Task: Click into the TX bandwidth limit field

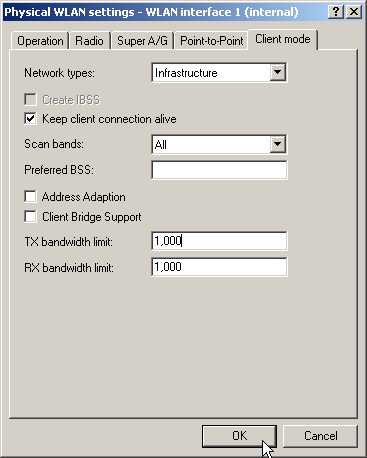Action: point(219,241)
